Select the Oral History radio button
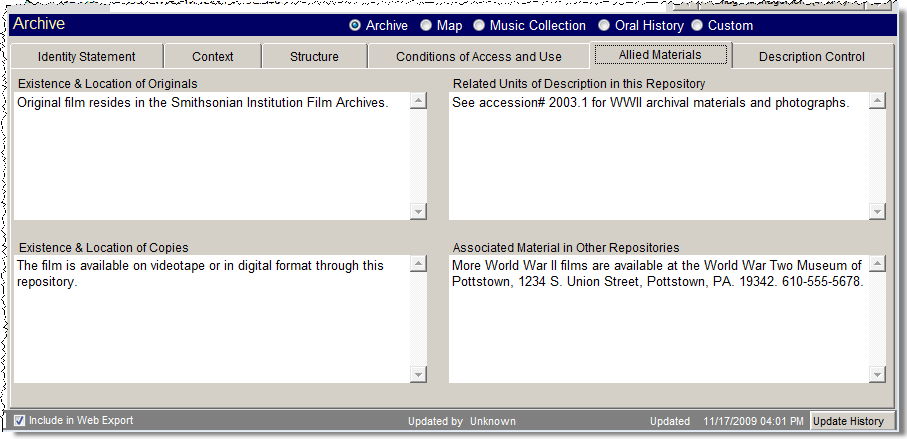The width and height of the screenshot is (907, 439). coord(604,26)
